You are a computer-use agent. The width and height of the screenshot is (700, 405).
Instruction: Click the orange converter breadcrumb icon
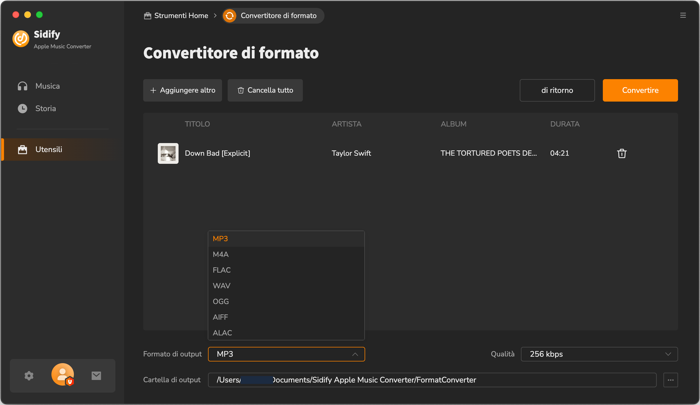coord(229,16)
